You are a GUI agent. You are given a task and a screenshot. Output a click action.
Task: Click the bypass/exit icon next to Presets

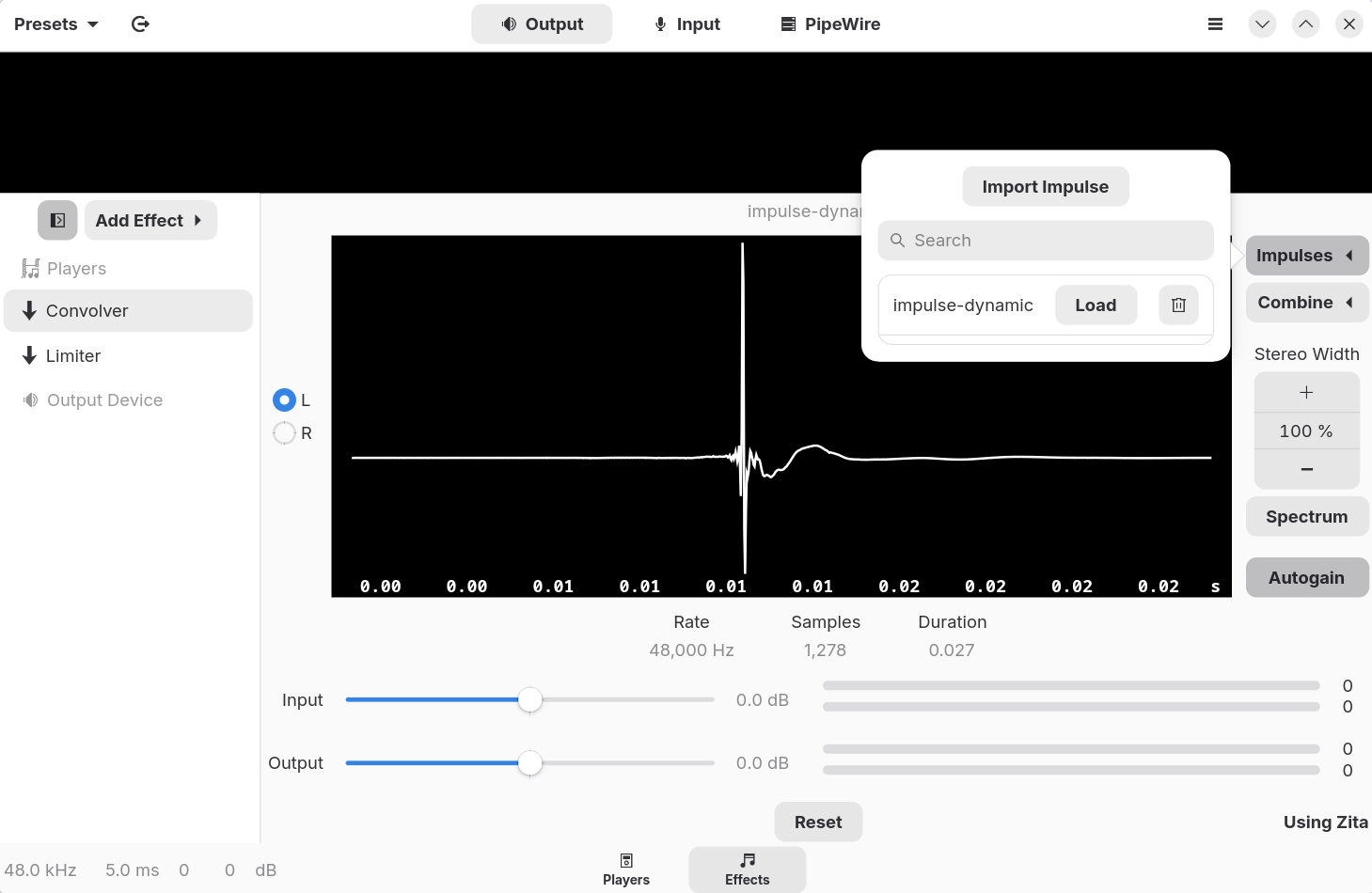(140, 24)
